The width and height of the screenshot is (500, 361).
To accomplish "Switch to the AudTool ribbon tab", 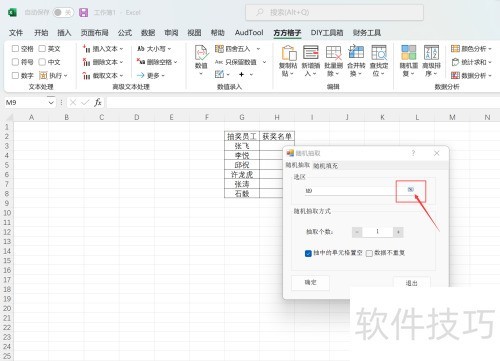I will point(249,33).
